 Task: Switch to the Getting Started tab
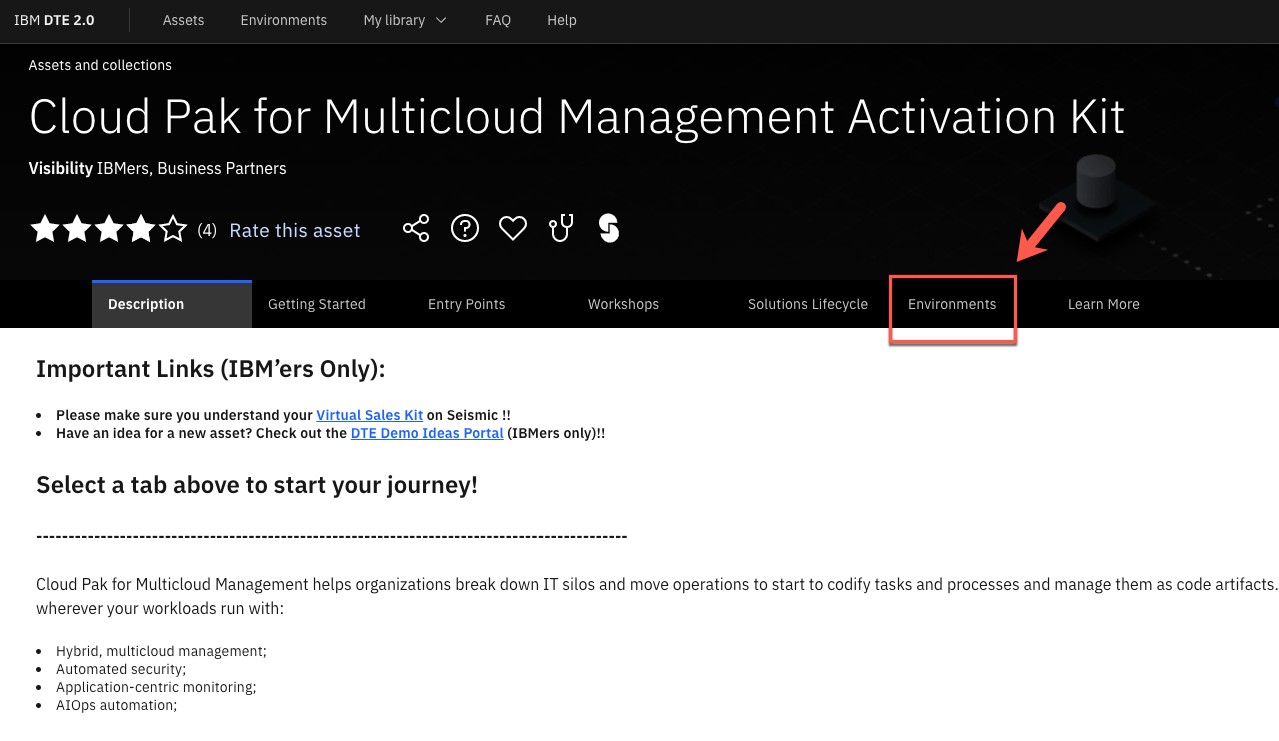click(317, 304)
